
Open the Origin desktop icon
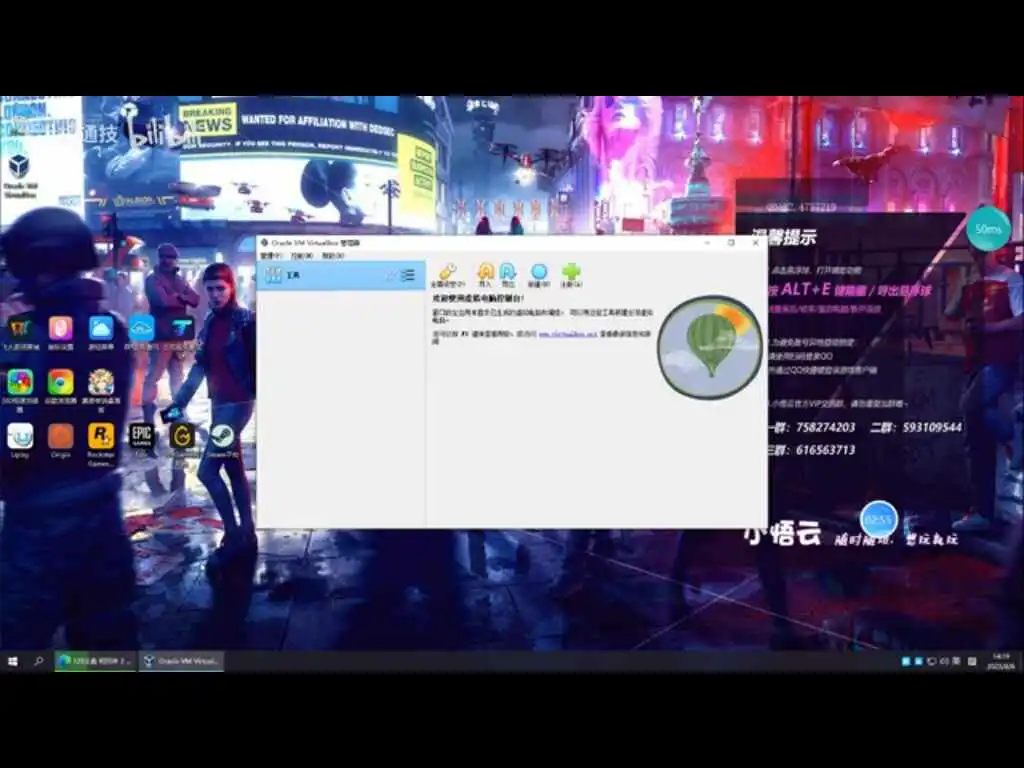[x=60, y=440]
